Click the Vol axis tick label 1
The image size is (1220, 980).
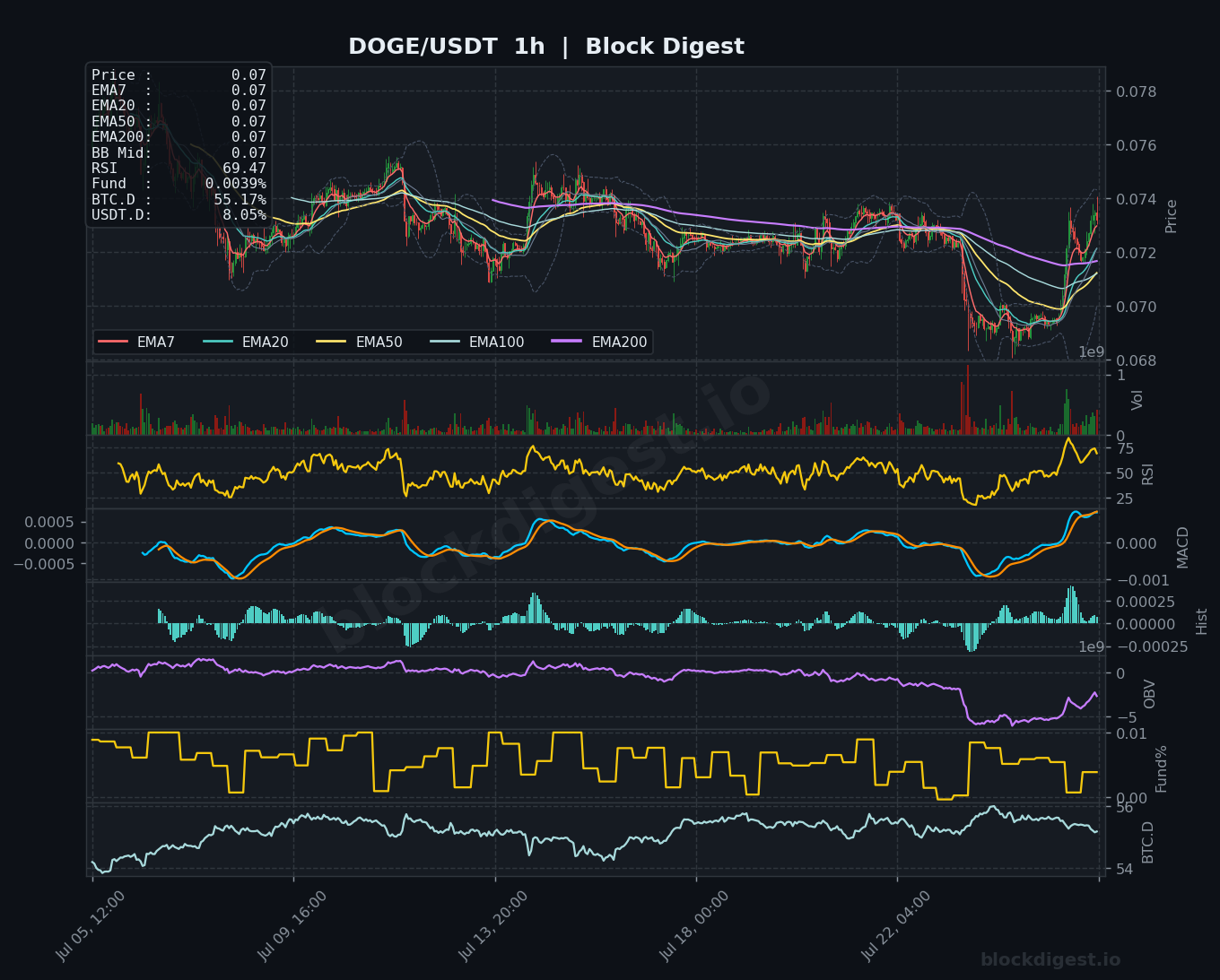point(1120,375)
